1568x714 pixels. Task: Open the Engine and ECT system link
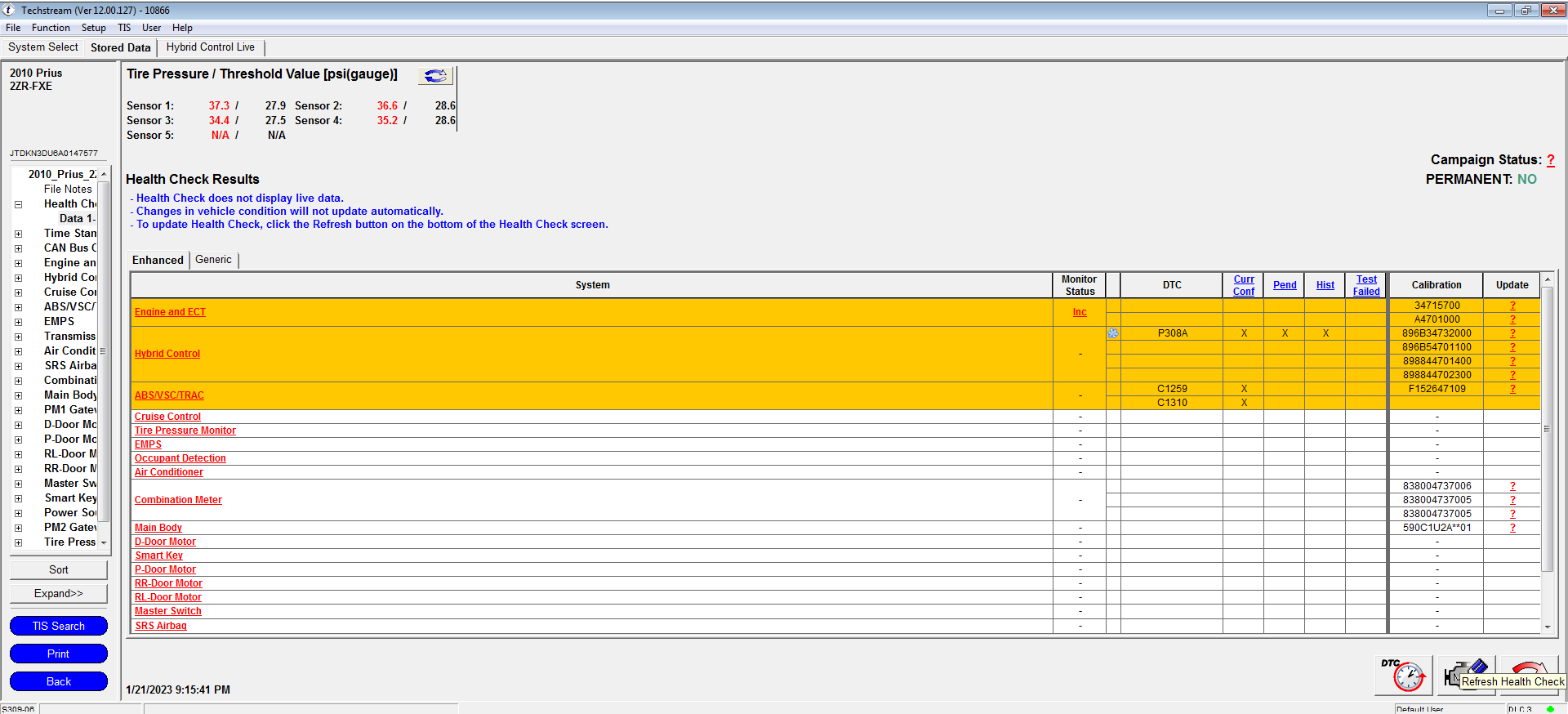tap(170, 312)
